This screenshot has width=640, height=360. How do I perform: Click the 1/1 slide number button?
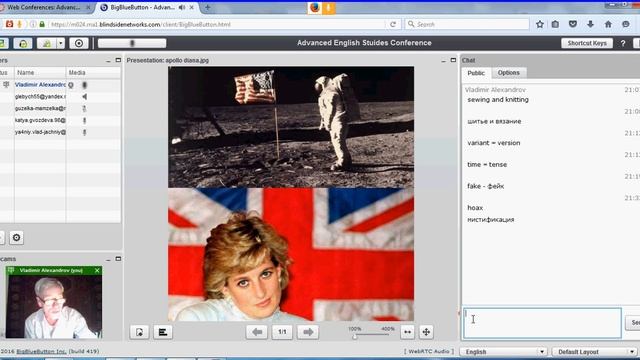(282, 332)
